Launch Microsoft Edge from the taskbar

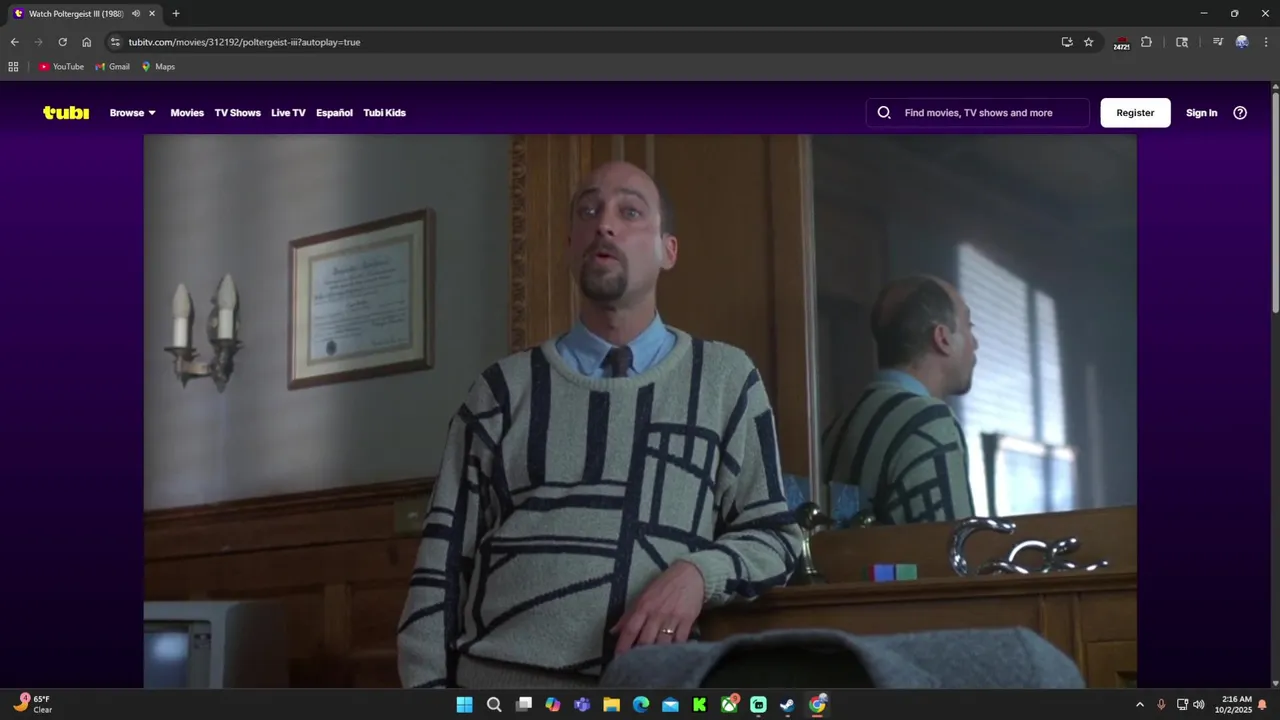tap(641, 705)
